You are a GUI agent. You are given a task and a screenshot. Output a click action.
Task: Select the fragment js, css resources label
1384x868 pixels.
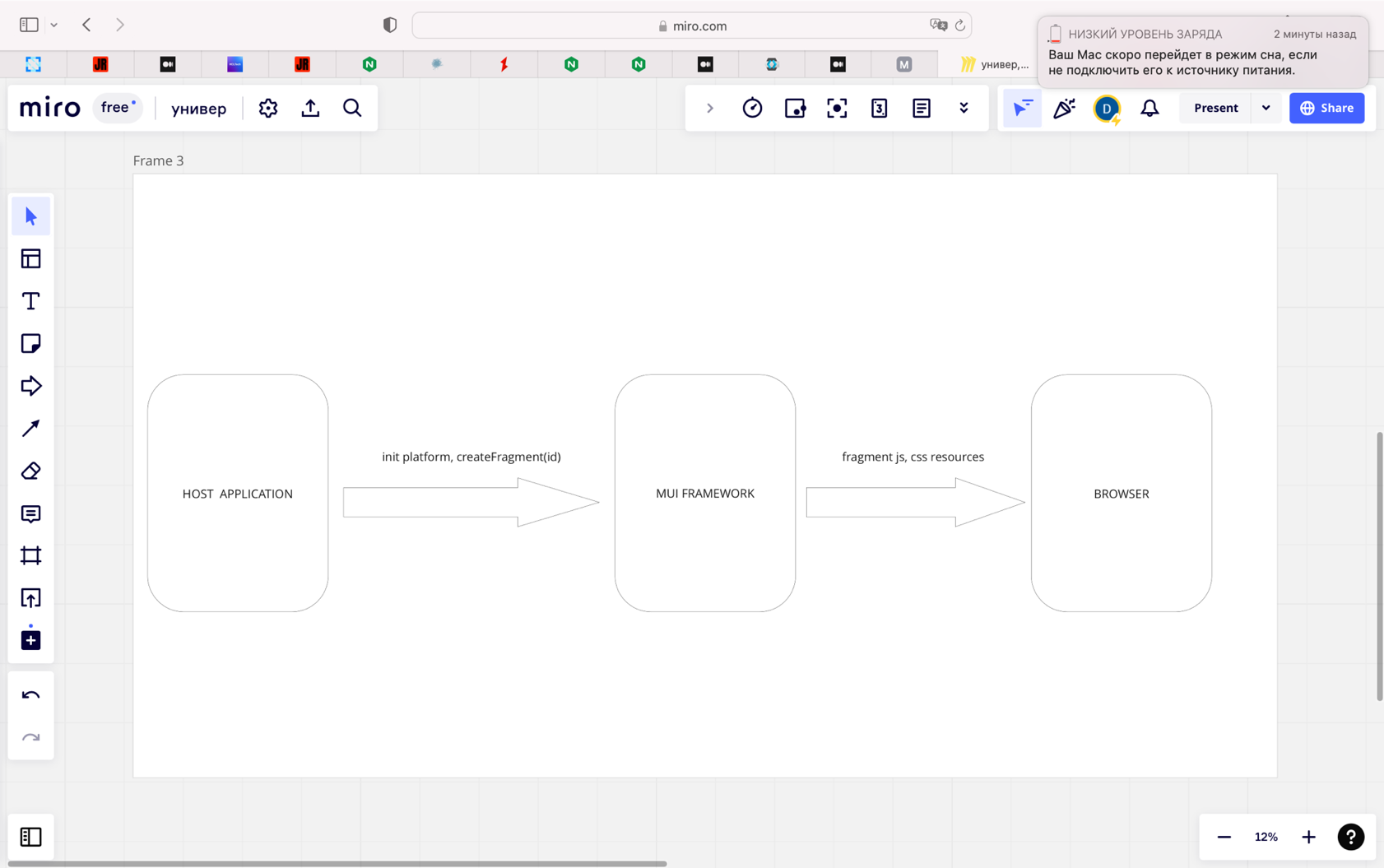pos(913,457)
